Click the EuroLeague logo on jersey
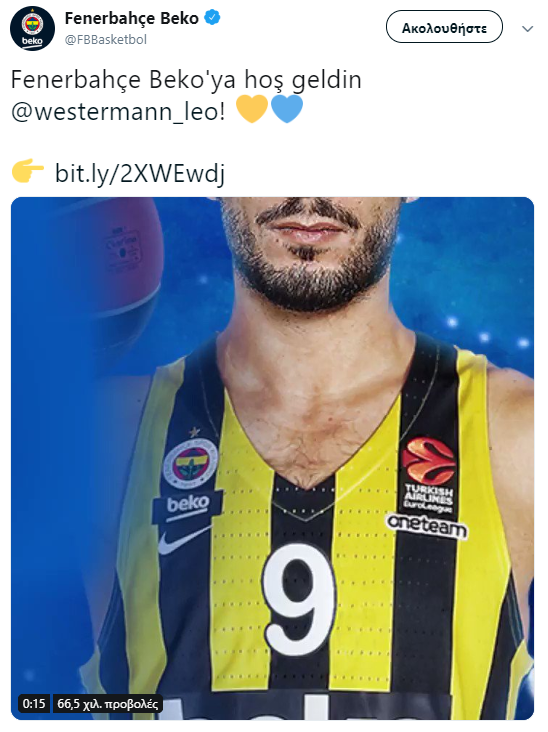The image size is (548, 732). 428,475
